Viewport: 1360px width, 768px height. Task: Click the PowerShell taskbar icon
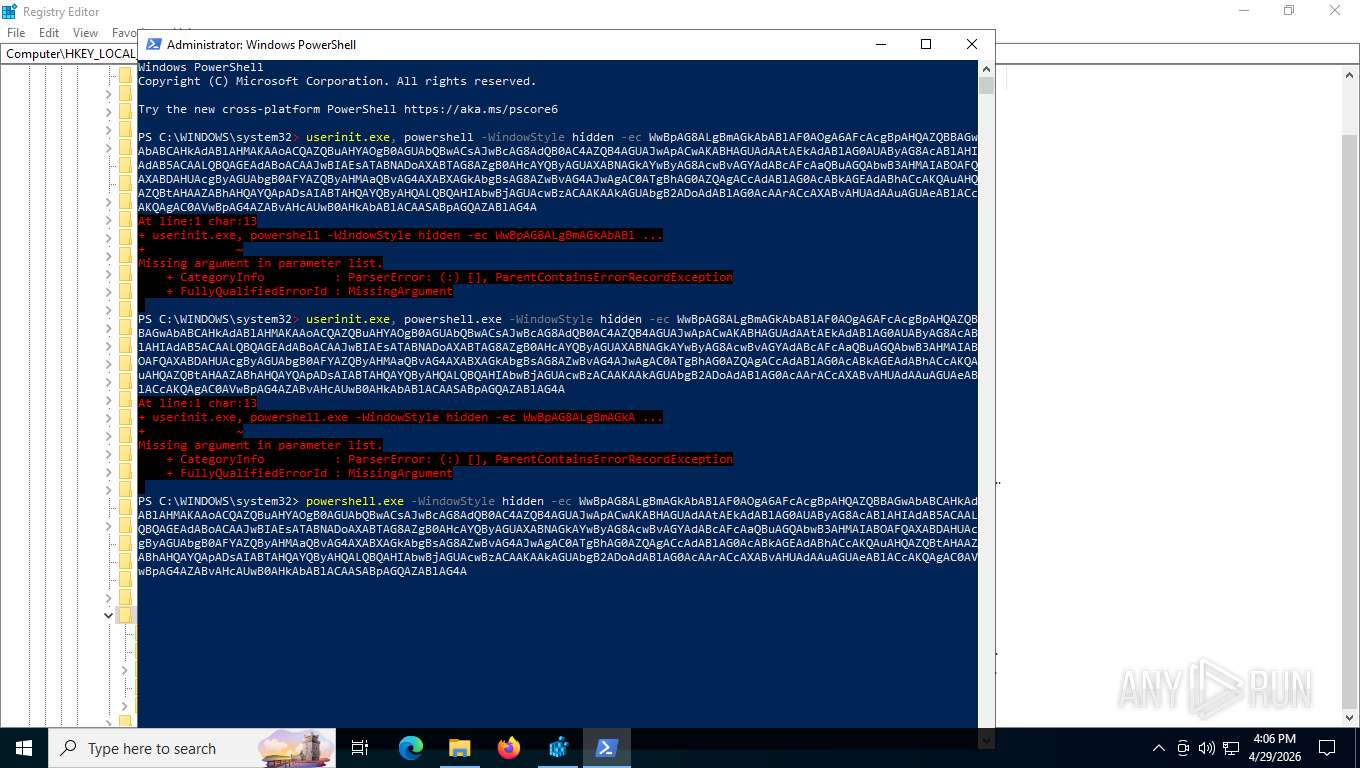(x=607, y=748)
